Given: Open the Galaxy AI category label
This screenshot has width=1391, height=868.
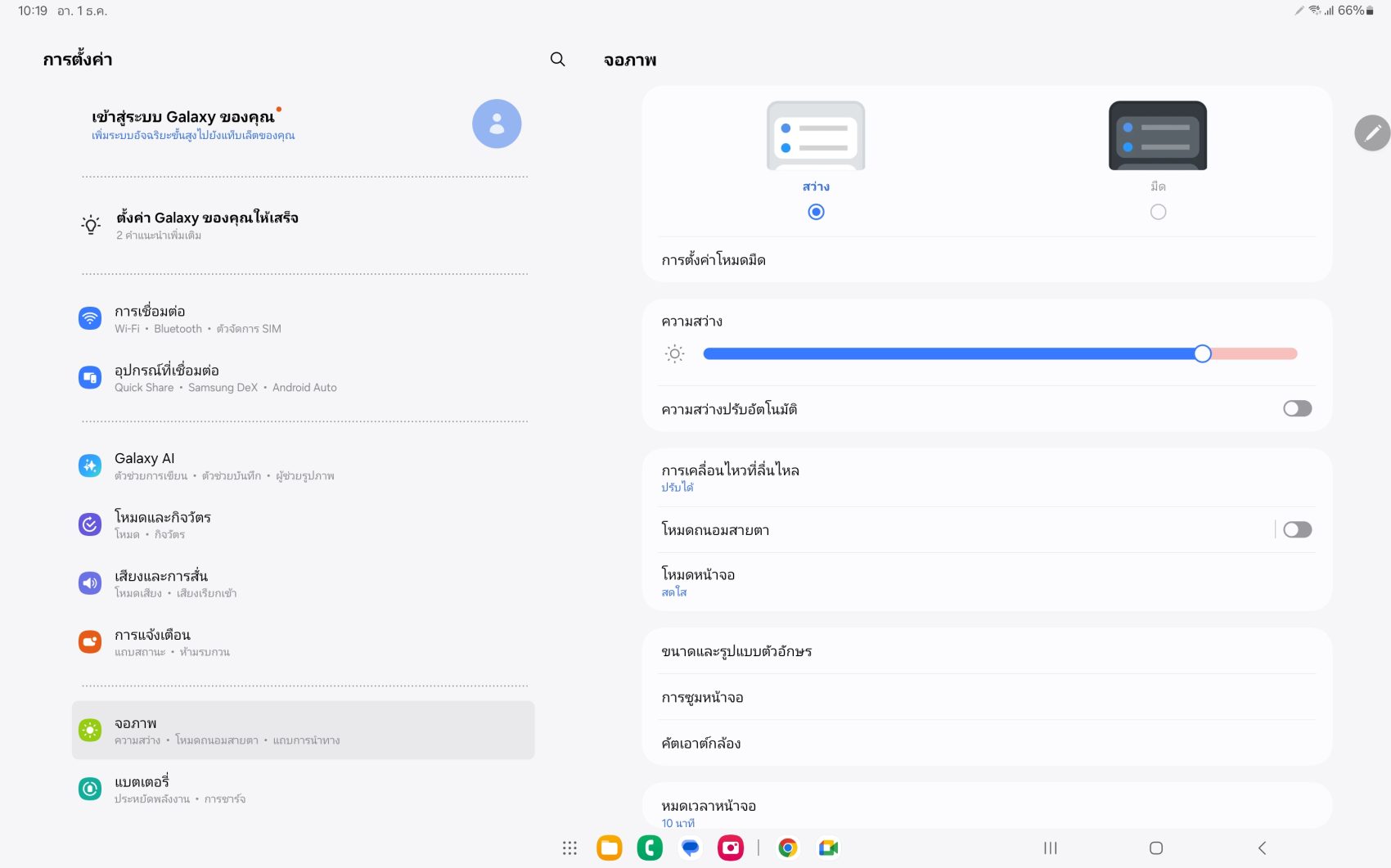Looking at the screenshot, I should click(x=145, y=458).
